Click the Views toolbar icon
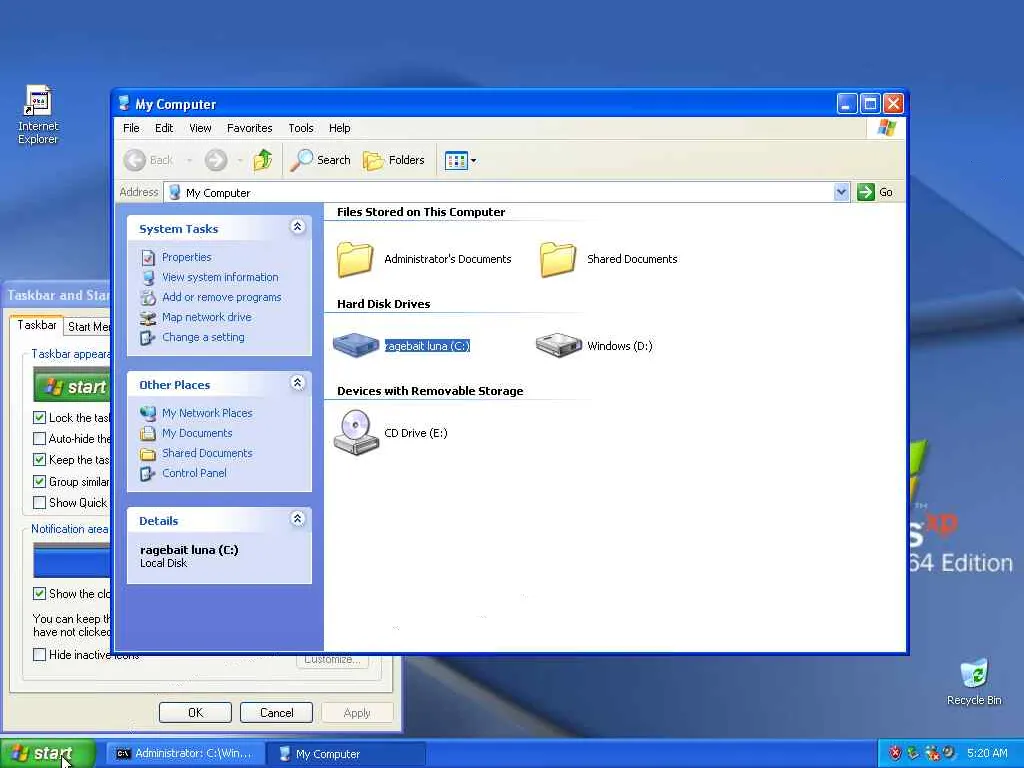Image resolution: width=1024 pixels, height=768 pixels. click(455, 160)
